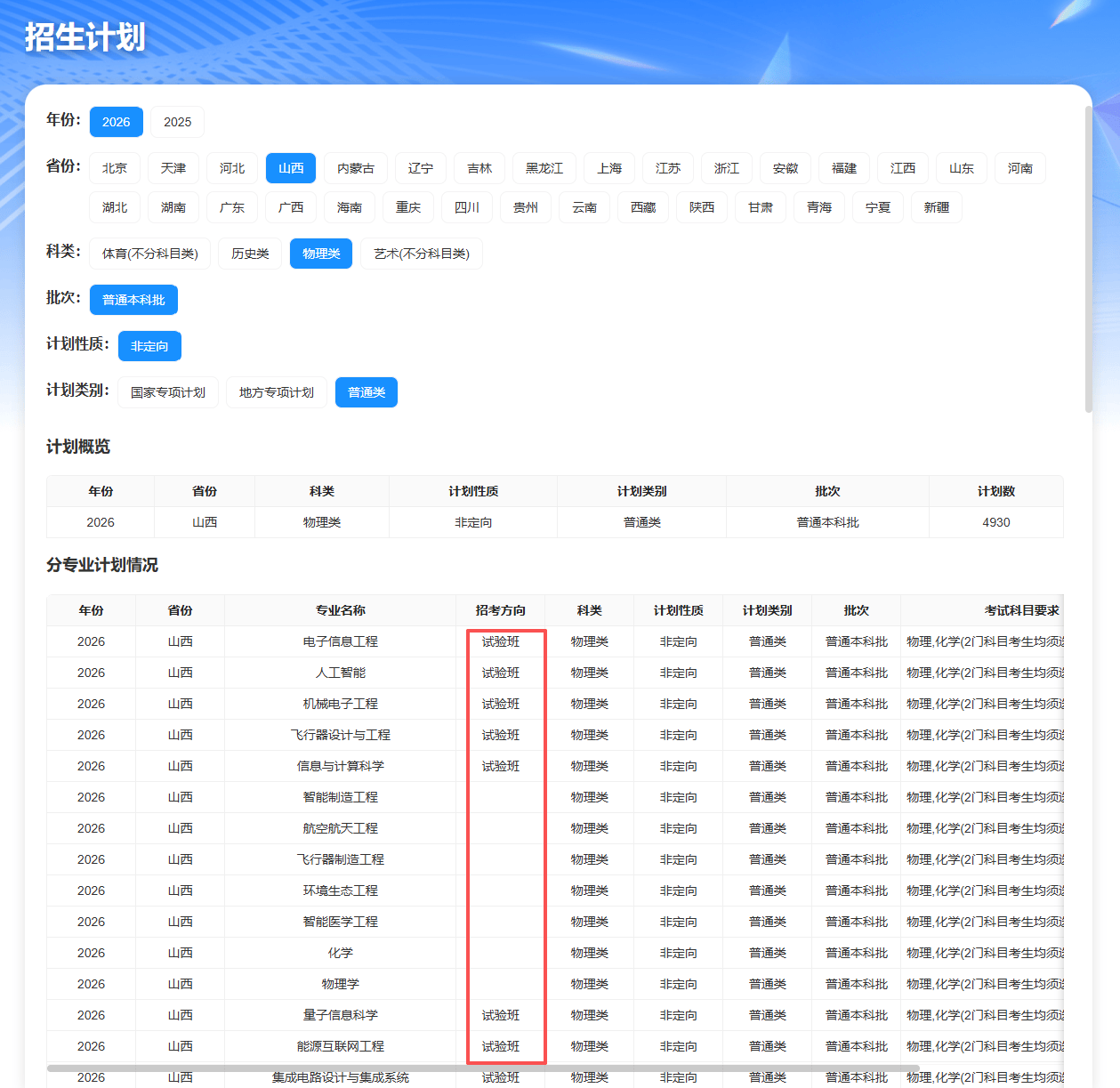Click the horizontal table scrollbar

coord(483,1068)
